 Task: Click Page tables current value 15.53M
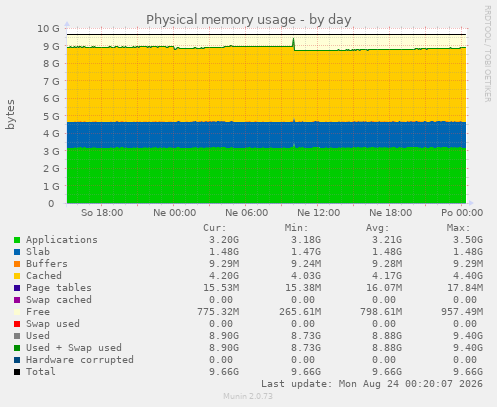point(221,288)
